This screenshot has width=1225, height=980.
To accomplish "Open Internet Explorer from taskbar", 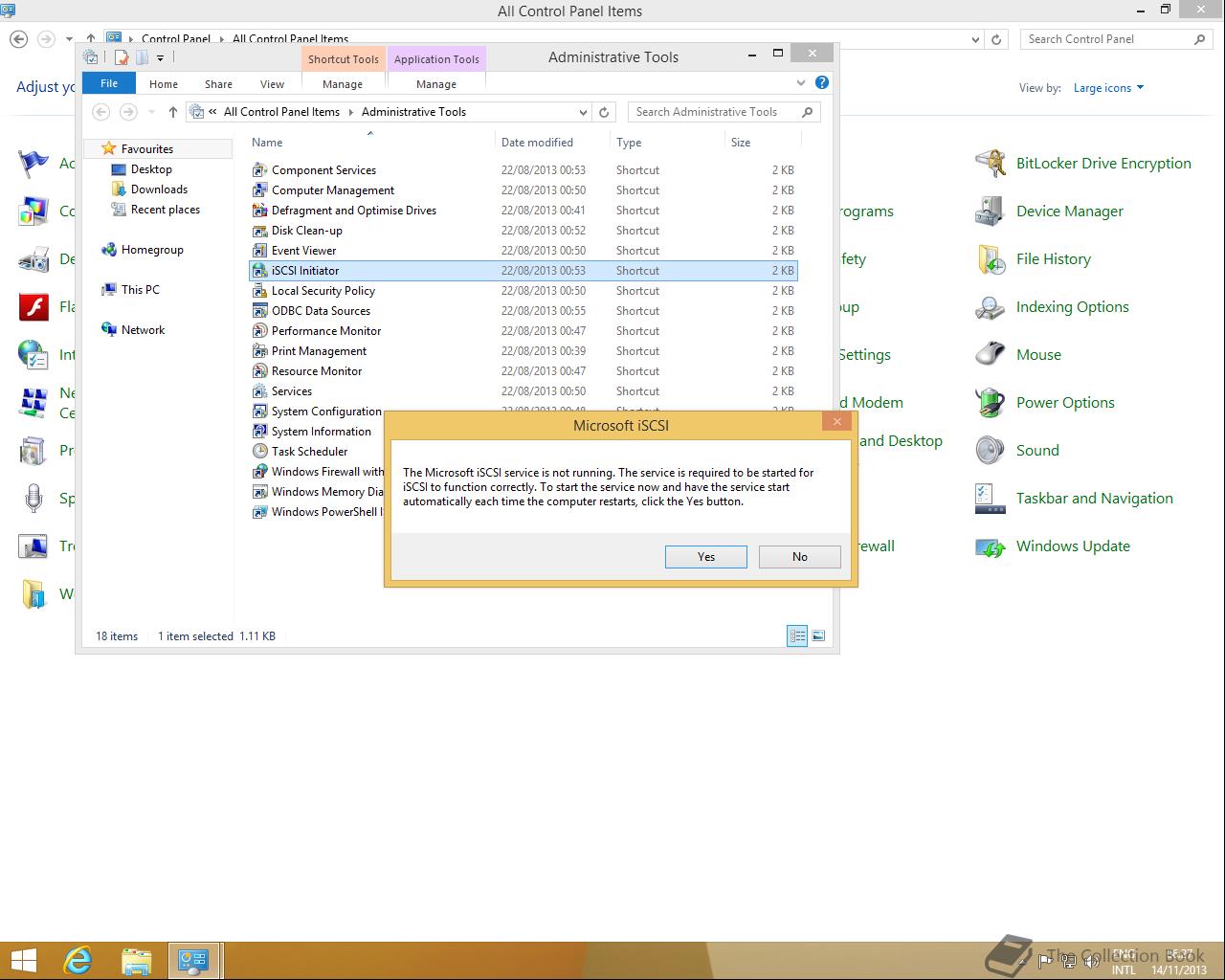I will pos(78,960).
